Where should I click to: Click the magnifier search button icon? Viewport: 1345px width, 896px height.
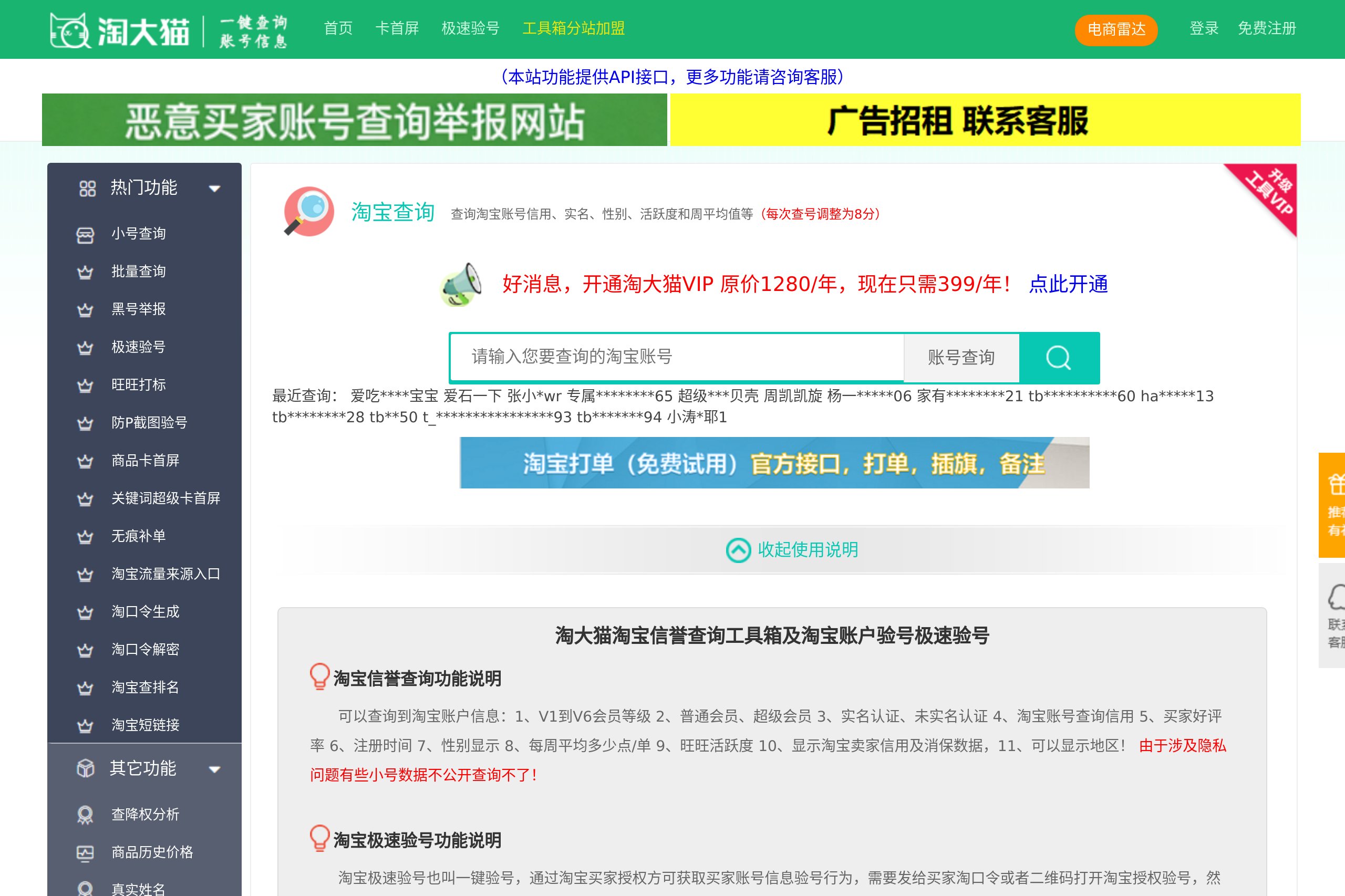[x=1059, y=358]
